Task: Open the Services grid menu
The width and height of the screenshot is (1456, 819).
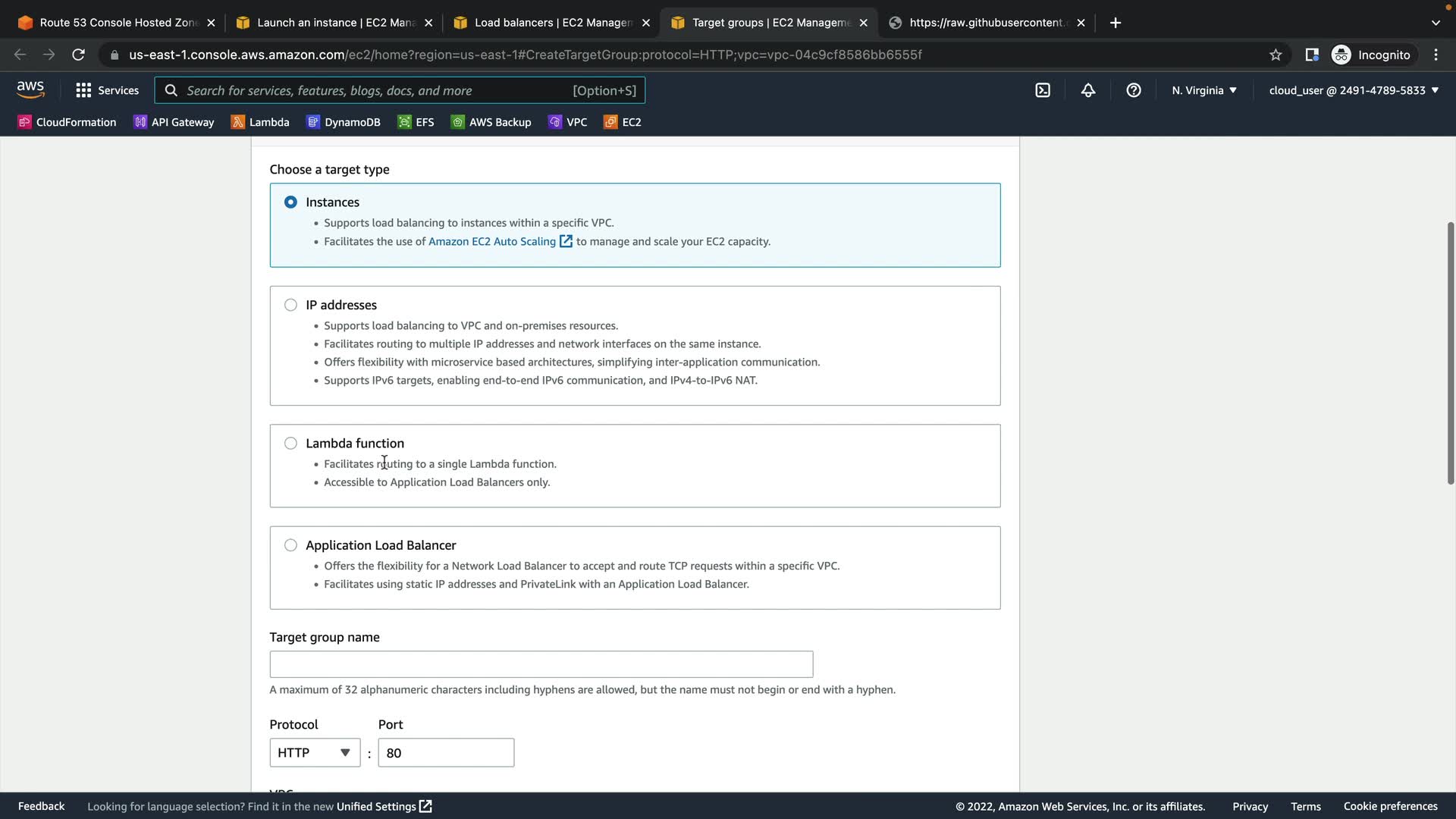Action: coord(107,90)
